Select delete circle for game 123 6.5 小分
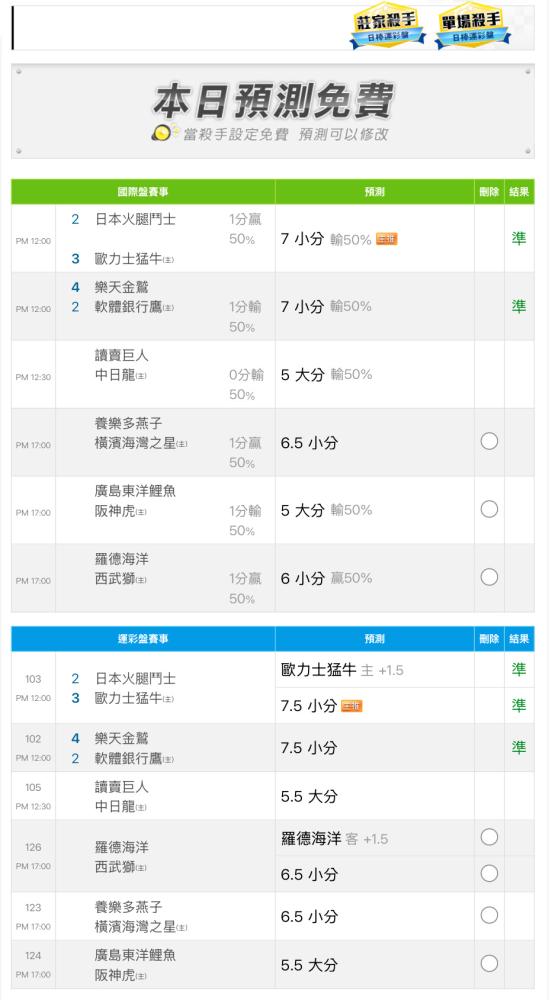Image resolution: width=555 pixels, height=1000 pixels. click(x=489, y=915)
